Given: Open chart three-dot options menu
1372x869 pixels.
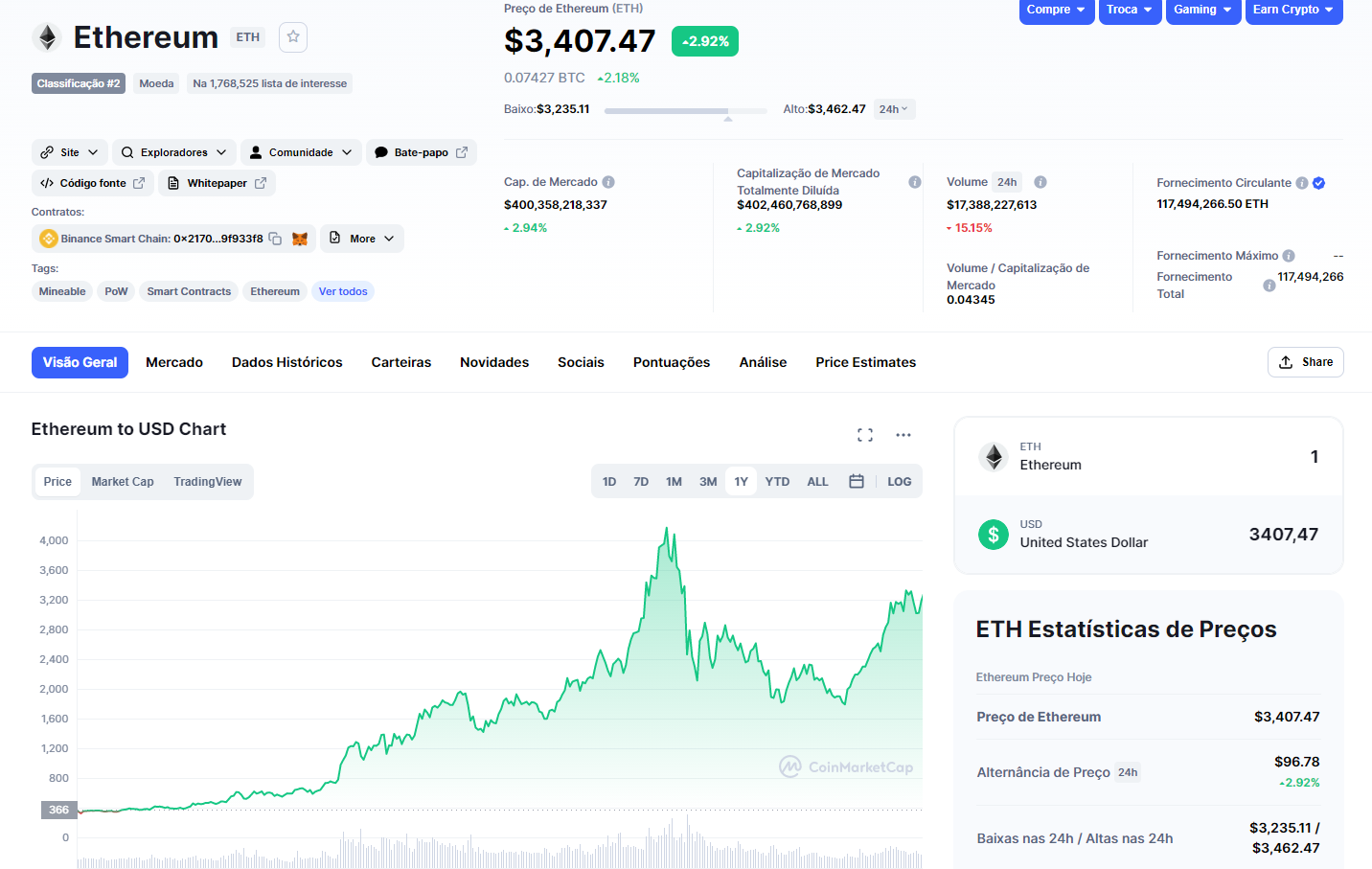Looking at the screenshot, I should pyautogui.click(x=903, y=435).
